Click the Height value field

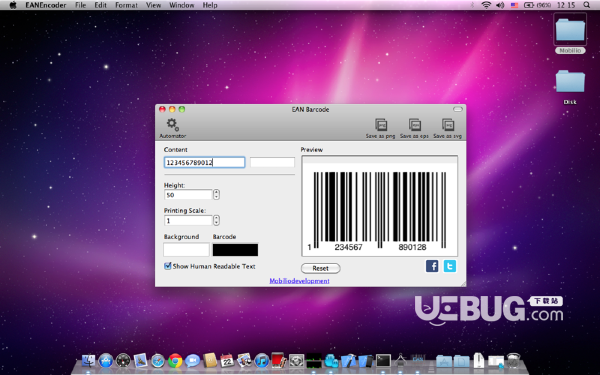(x=188, y=195)
